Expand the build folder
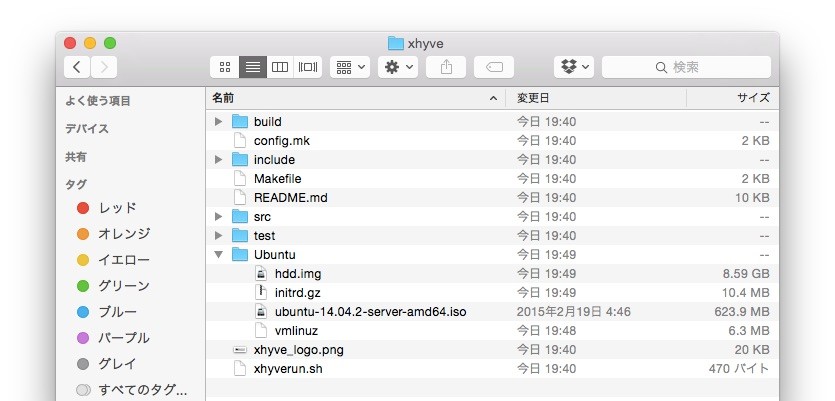Image resolution: width=835 pixels, height=401 pixels. (x=218, y=122)
